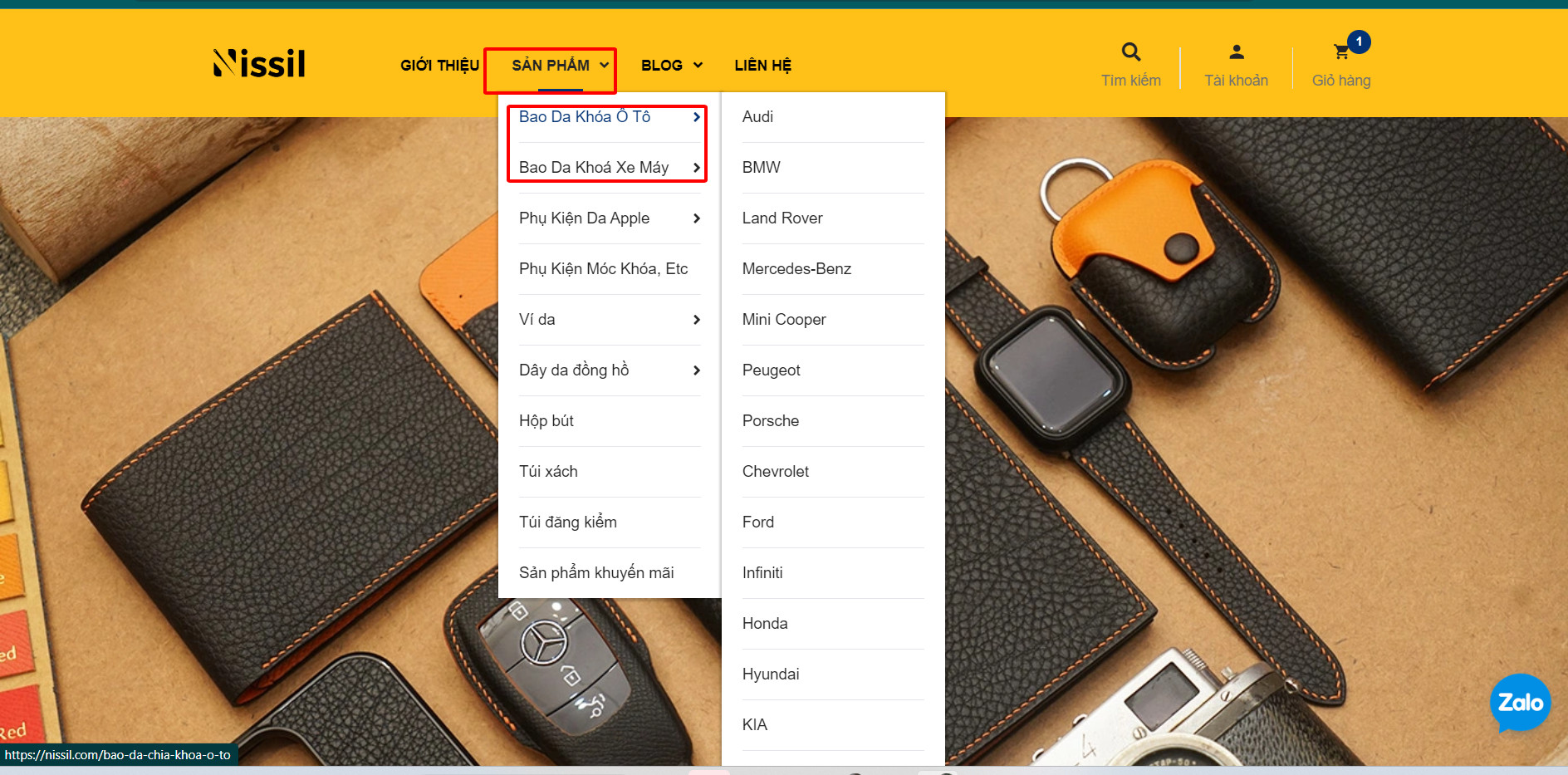Choose Peugeot brand

click(771, 370)
